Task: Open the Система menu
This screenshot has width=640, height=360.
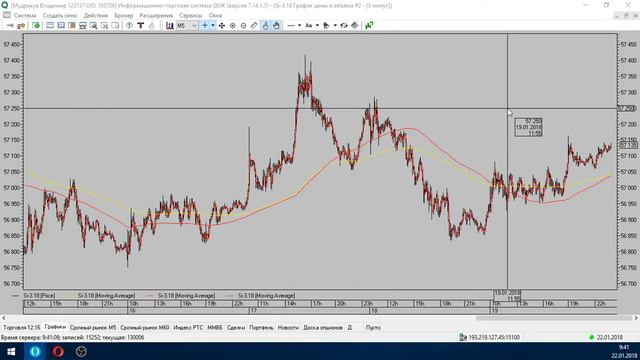Action: coord(25,15)
